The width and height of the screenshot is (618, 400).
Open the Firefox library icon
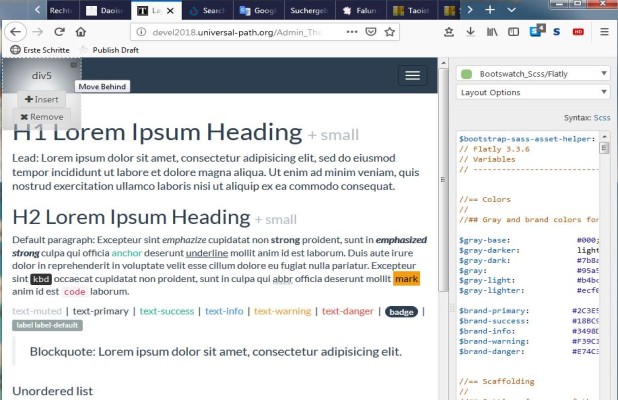[x=492, y=32]
